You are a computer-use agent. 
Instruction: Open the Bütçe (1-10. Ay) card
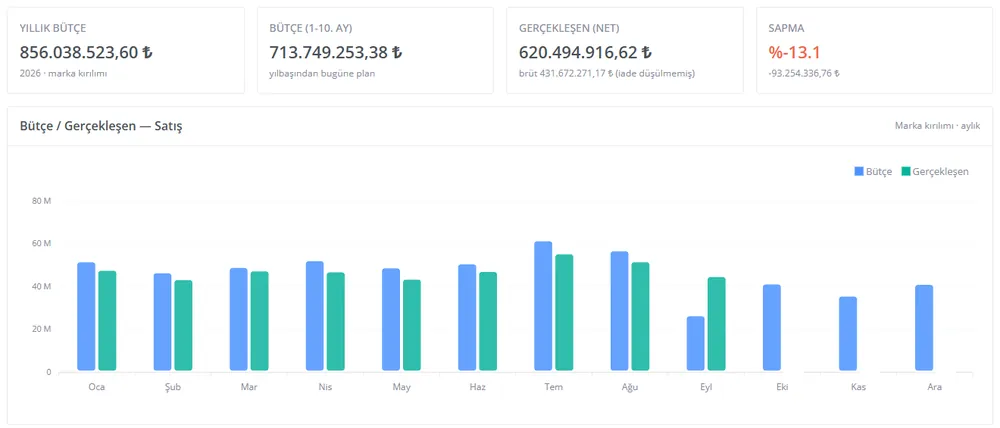pos(375,50)
